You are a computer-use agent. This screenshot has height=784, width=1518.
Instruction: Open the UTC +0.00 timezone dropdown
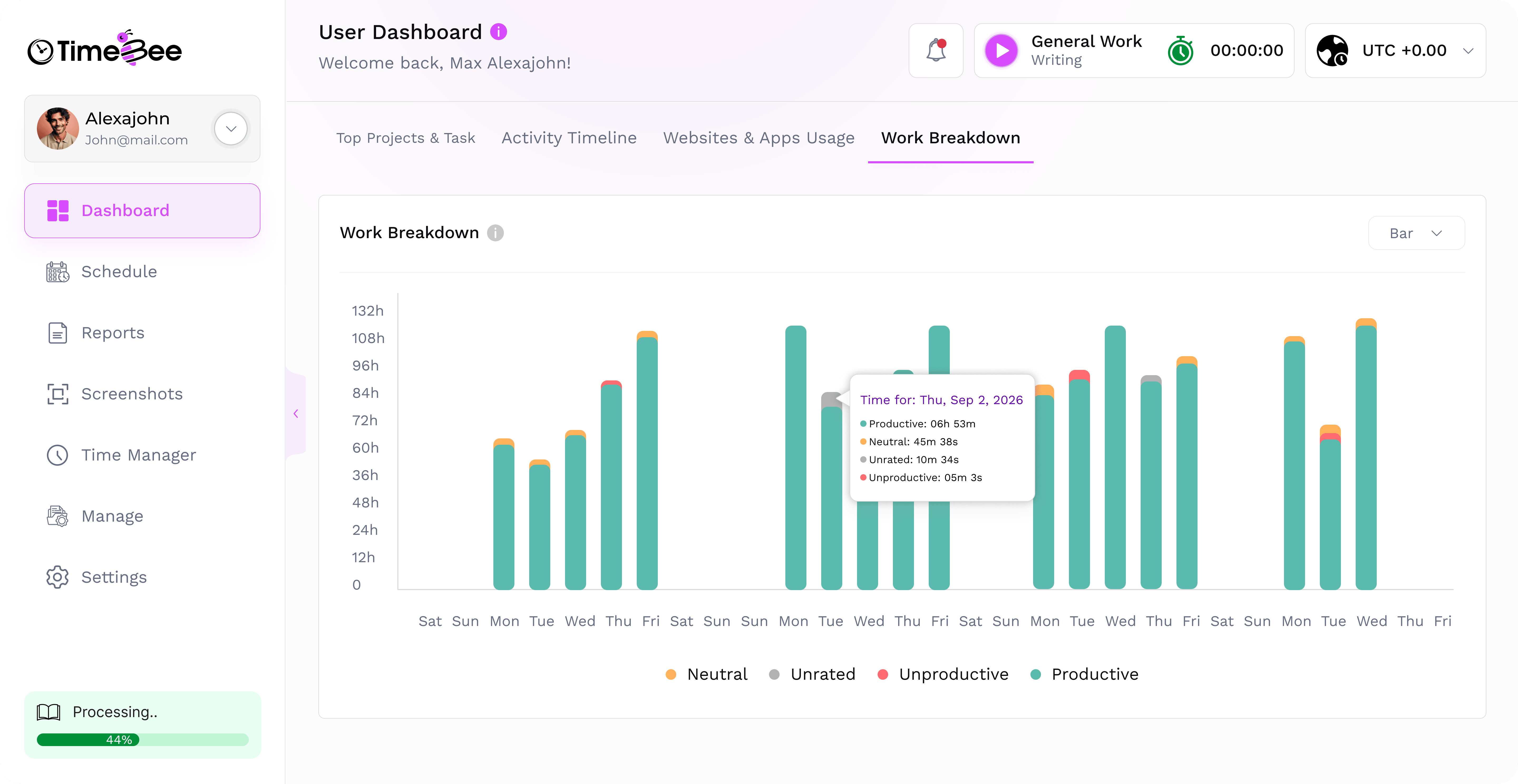pos(1395,51)
